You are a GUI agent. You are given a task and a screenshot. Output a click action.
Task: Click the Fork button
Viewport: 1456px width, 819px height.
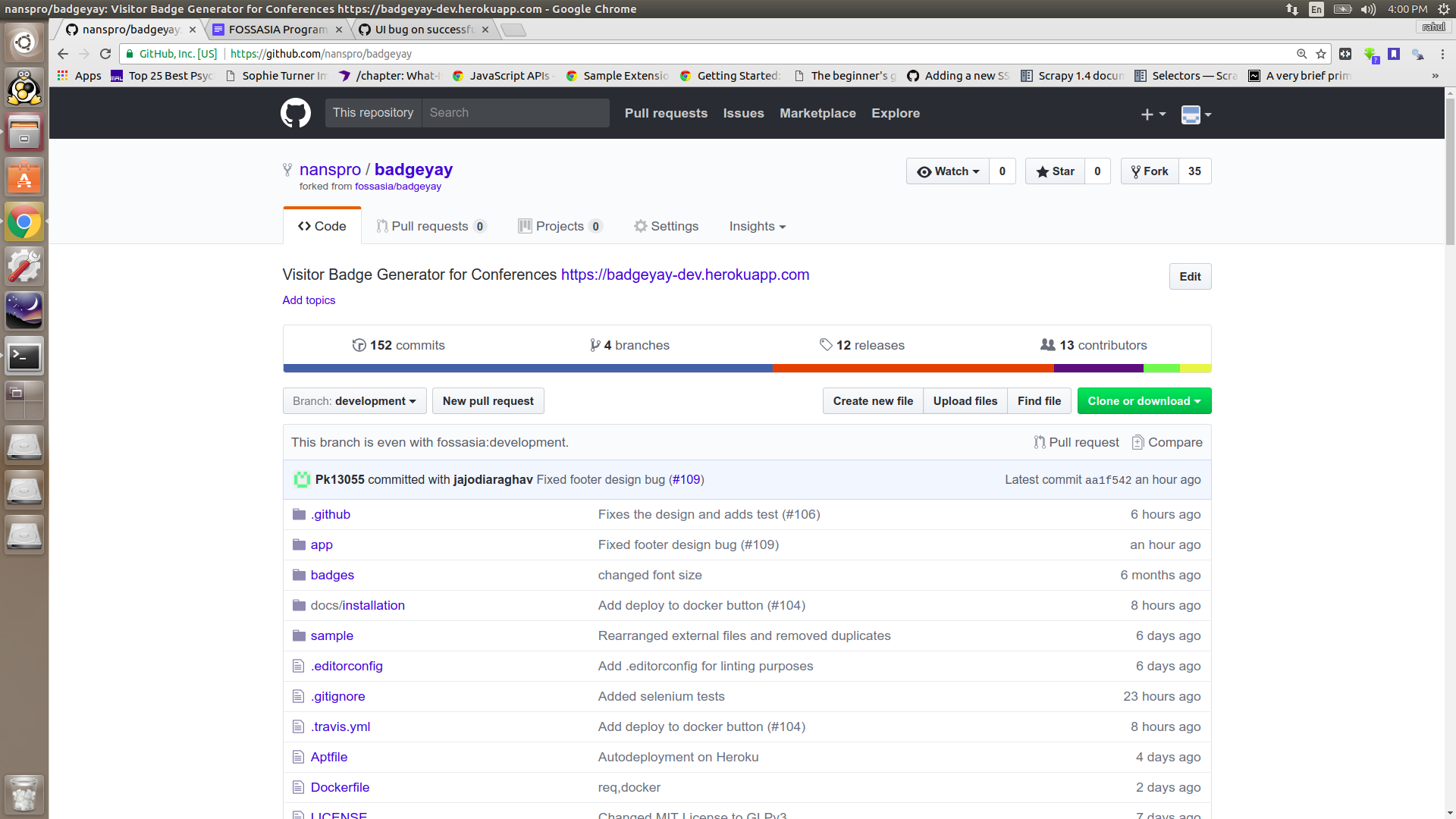(1150, 171)
